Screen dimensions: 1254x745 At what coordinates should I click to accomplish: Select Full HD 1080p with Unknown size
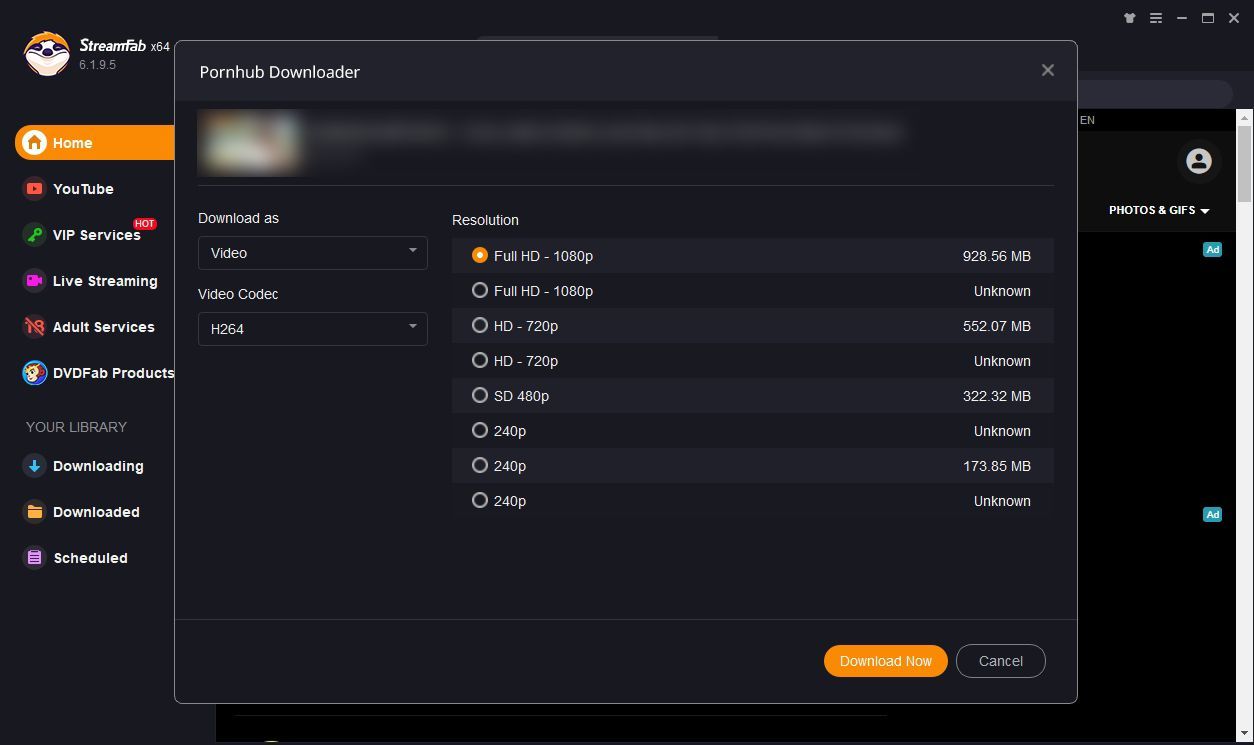752,291
